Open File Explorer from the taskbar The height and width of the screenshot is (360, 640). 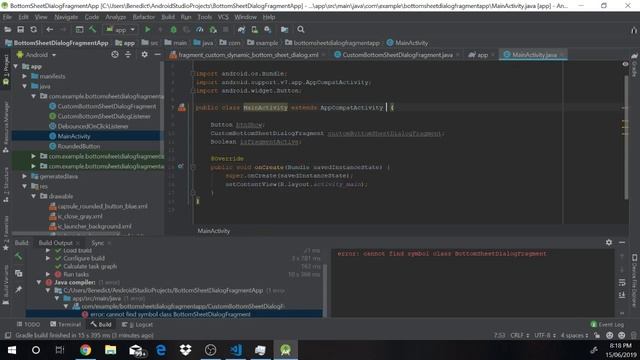pos(111,350)
